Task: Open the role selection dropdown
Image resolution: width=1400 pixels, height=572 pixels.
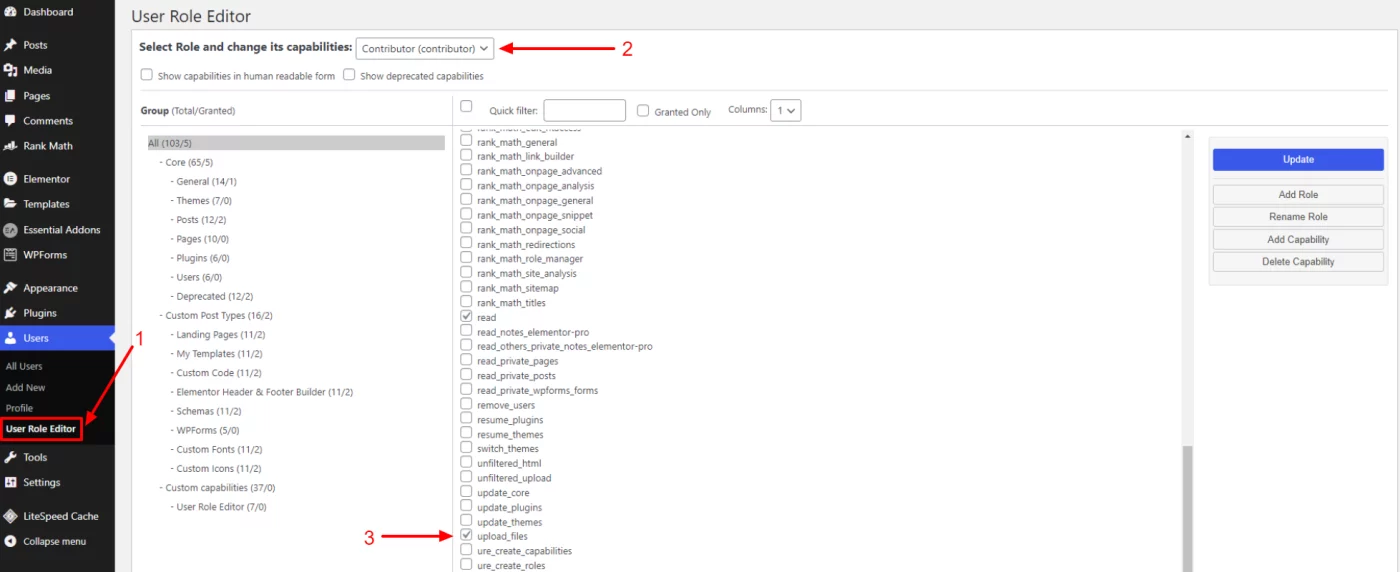Action: pyautogui.click(x=425, y=48)
